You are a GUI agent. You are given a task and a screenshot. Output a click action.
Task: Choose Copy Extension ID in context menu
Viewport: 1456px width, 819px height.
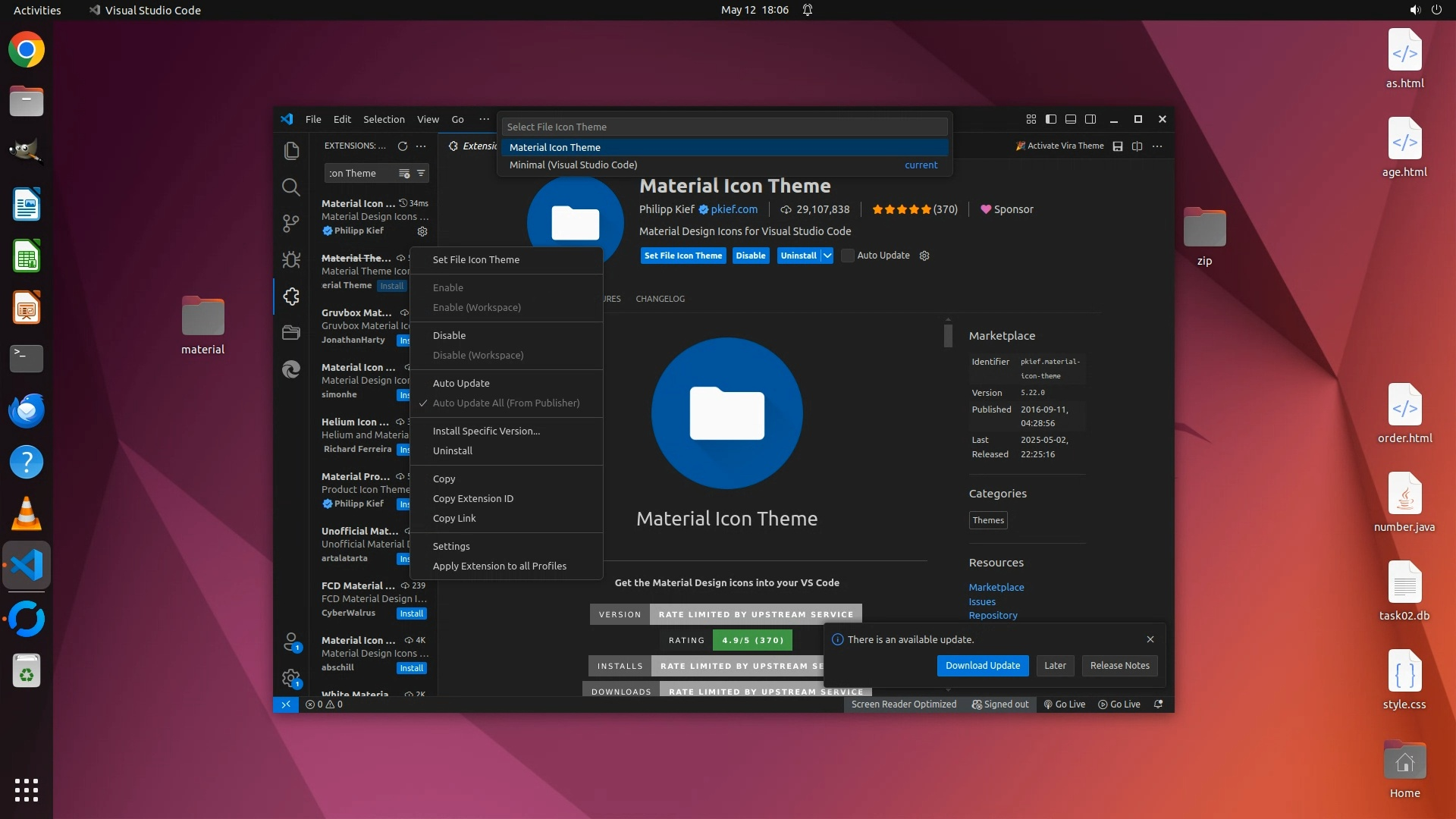473,498
